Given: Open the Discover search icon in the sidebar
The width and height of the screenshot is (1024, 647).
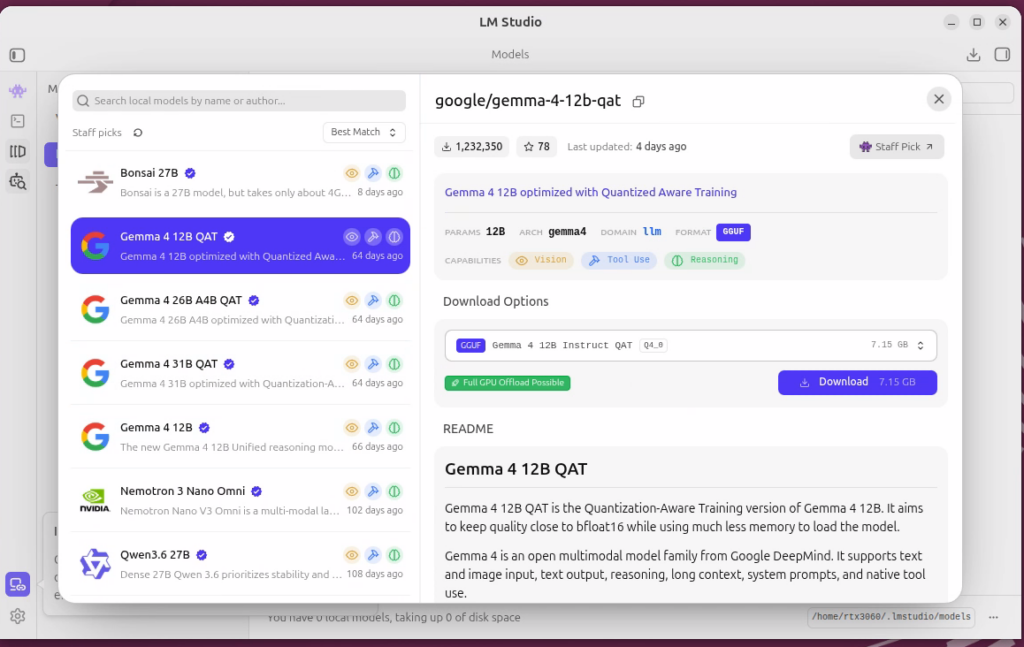Looking at the screenshot, I should pos(18,181).
